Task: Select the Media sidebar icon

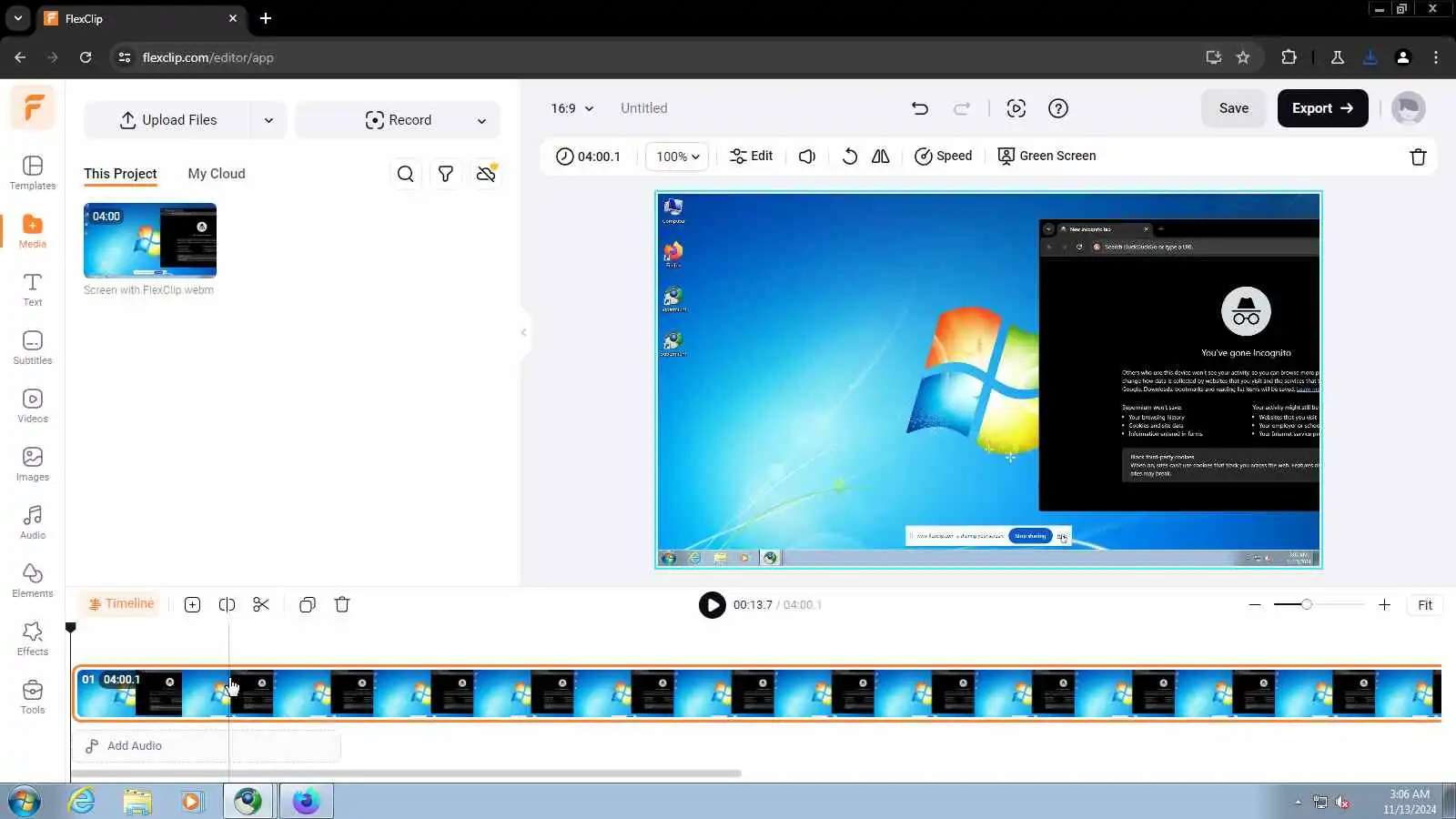Action: 33,230
